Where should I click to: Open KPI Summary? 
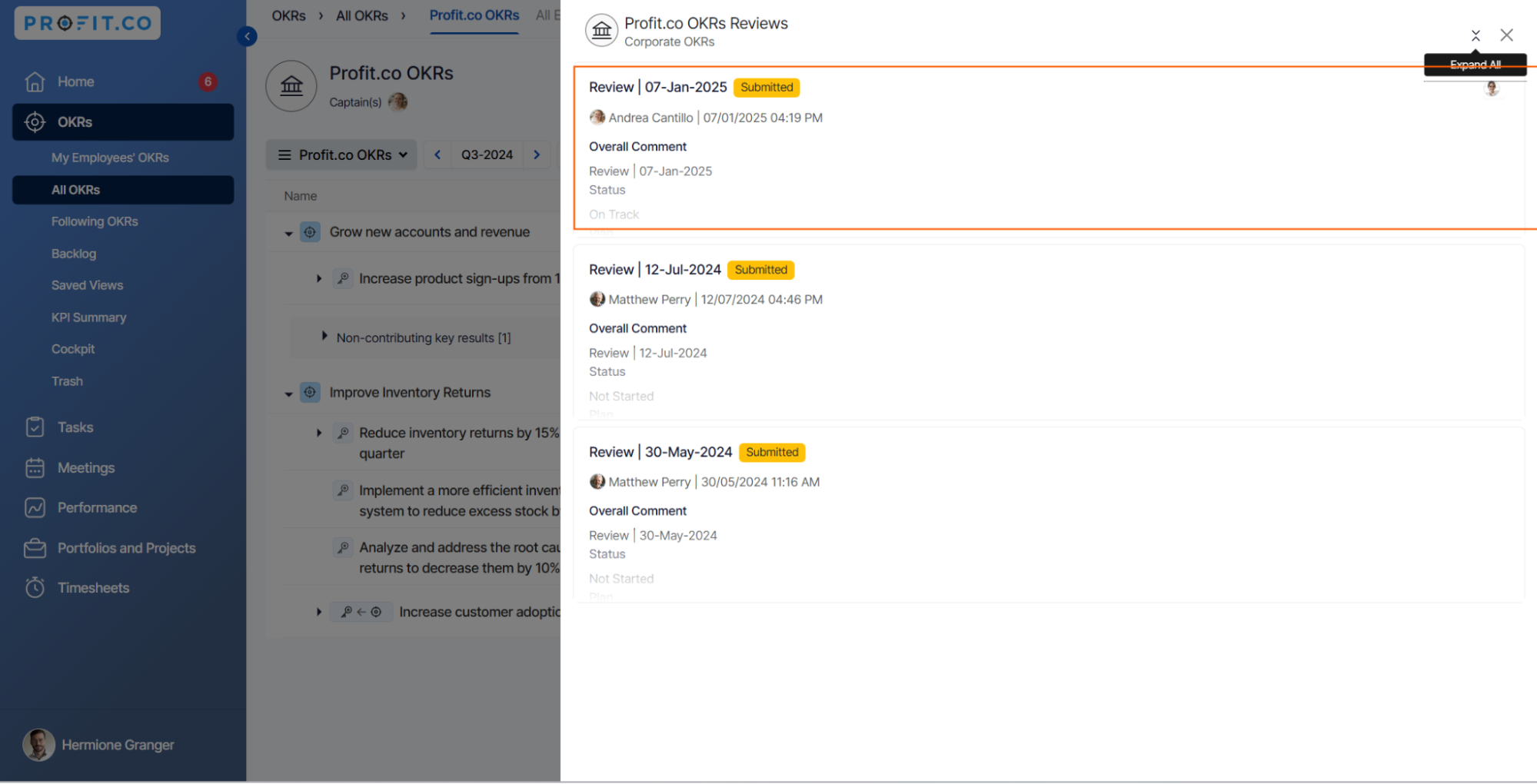point(88,317)
